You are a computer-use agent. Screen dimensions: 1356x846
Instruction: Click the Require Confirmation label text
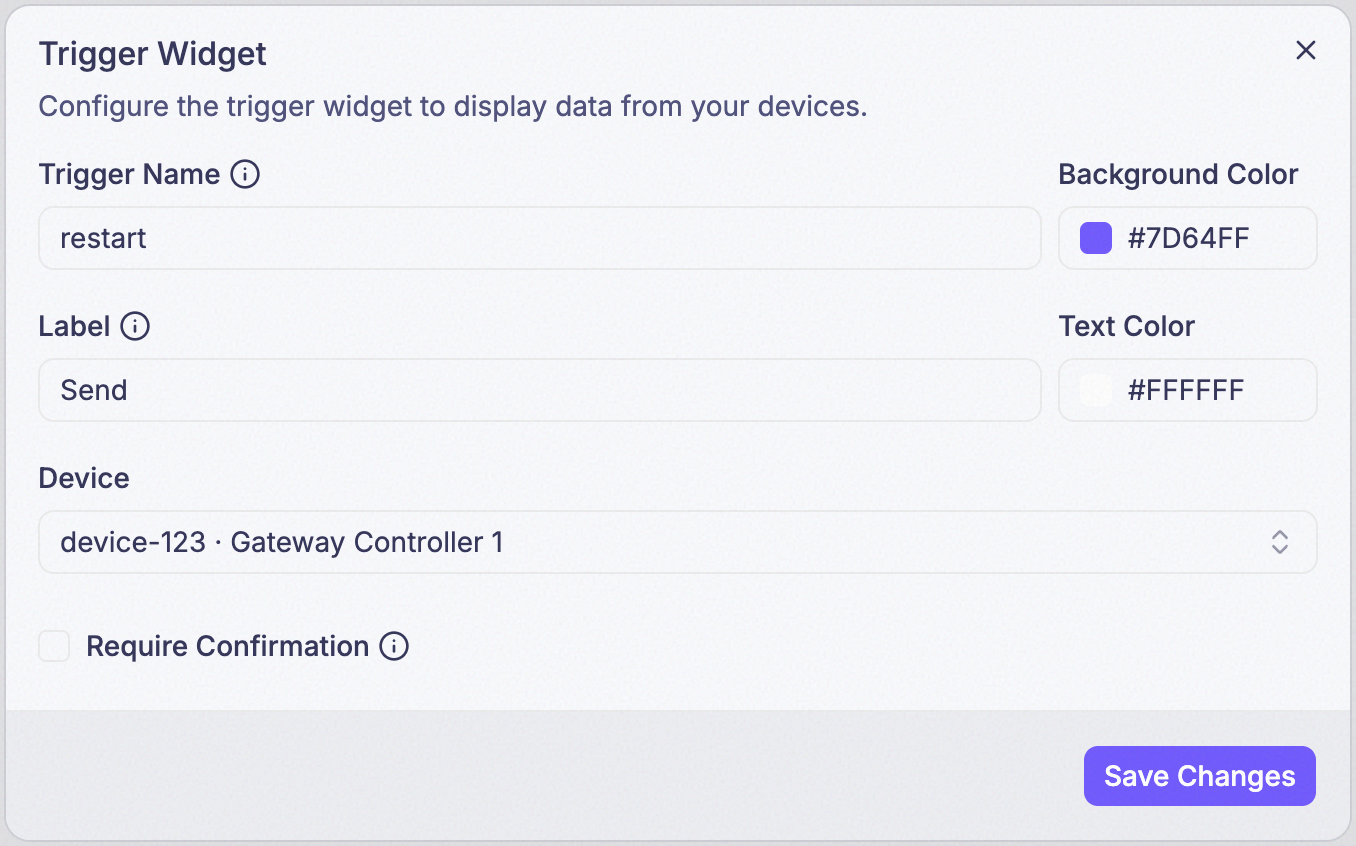[x=228, y=647]
